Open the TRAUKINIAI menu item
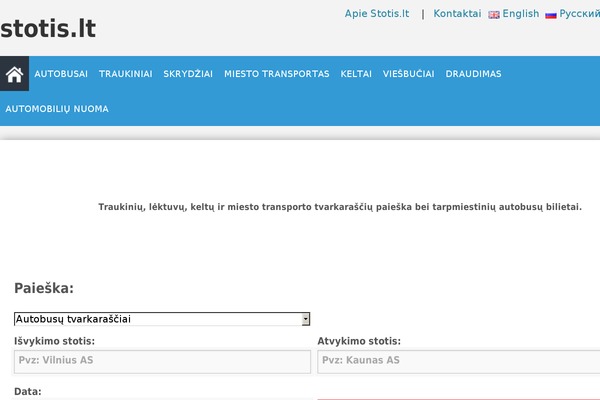This screenshot has height=400, width=600. (126, 74)
